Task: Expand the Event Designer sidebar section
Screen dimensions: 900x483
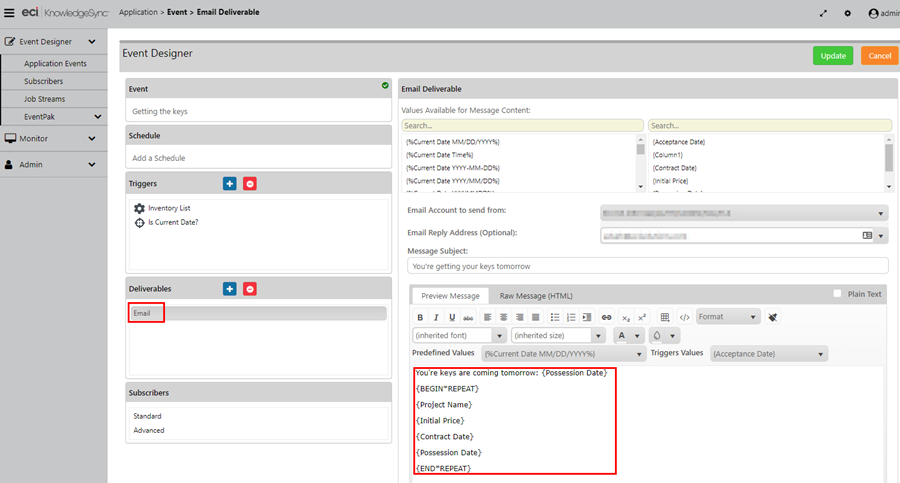Action: (92, 41)
